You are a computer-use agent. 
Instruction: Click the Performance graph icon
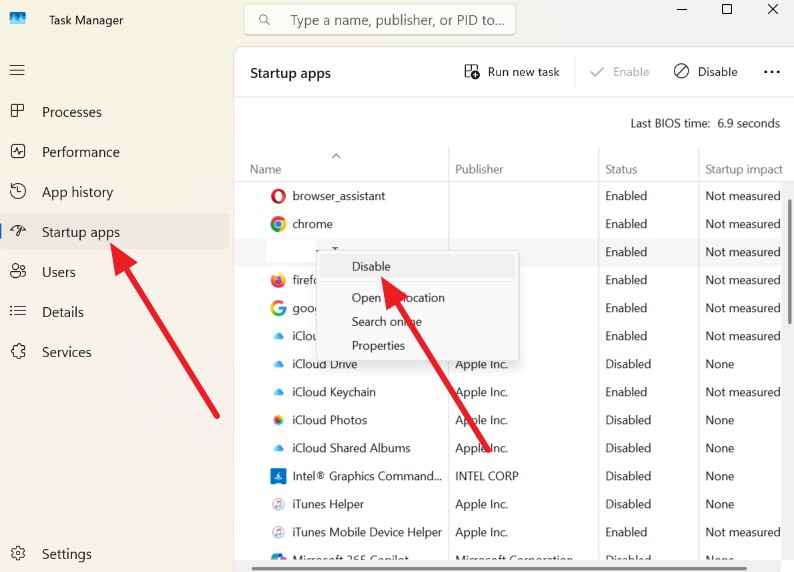(x=18, y=151)
